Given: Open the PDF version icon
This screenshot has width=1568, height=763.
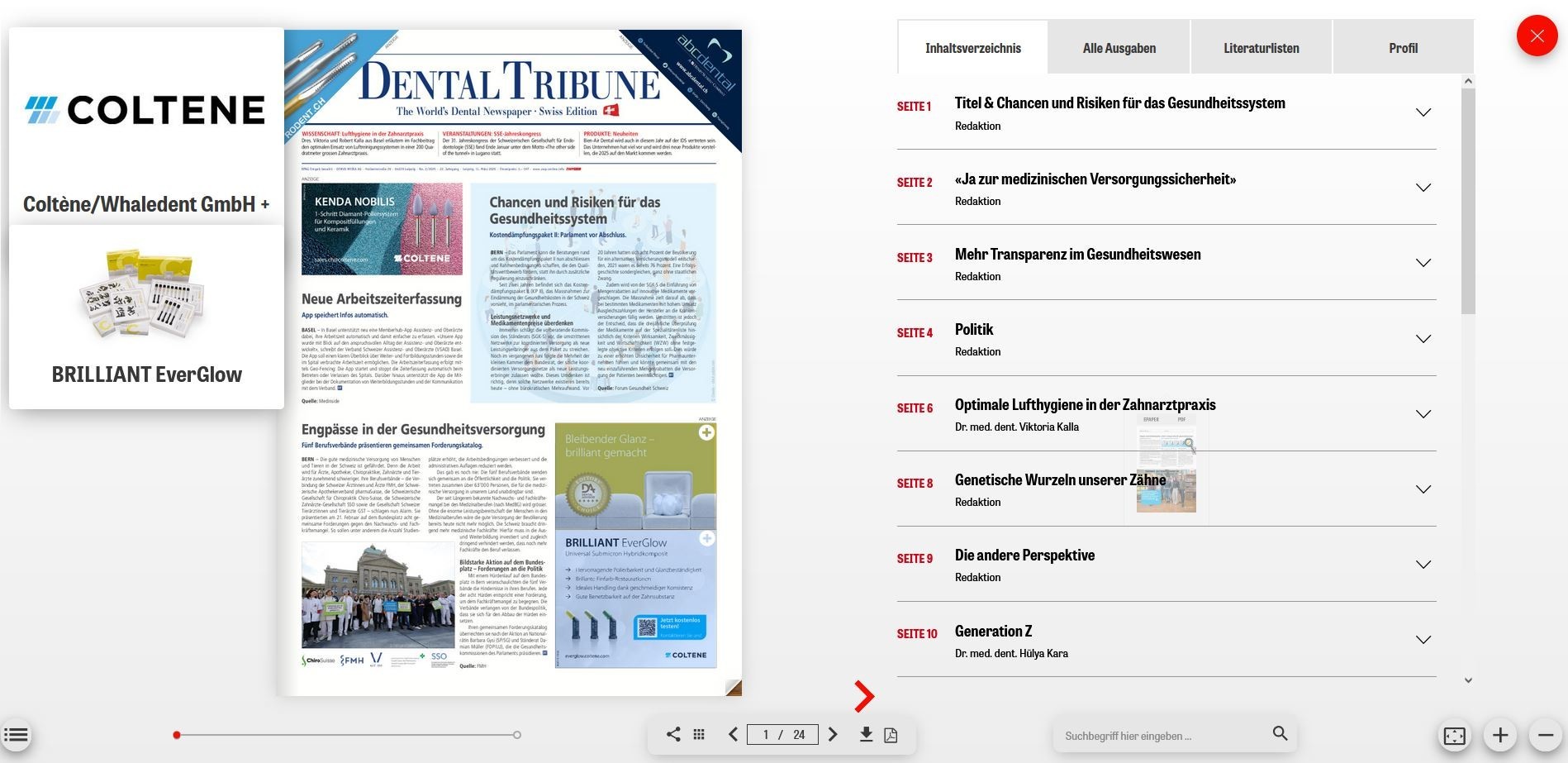Looking at the screenshot, I should coord(891,734).
